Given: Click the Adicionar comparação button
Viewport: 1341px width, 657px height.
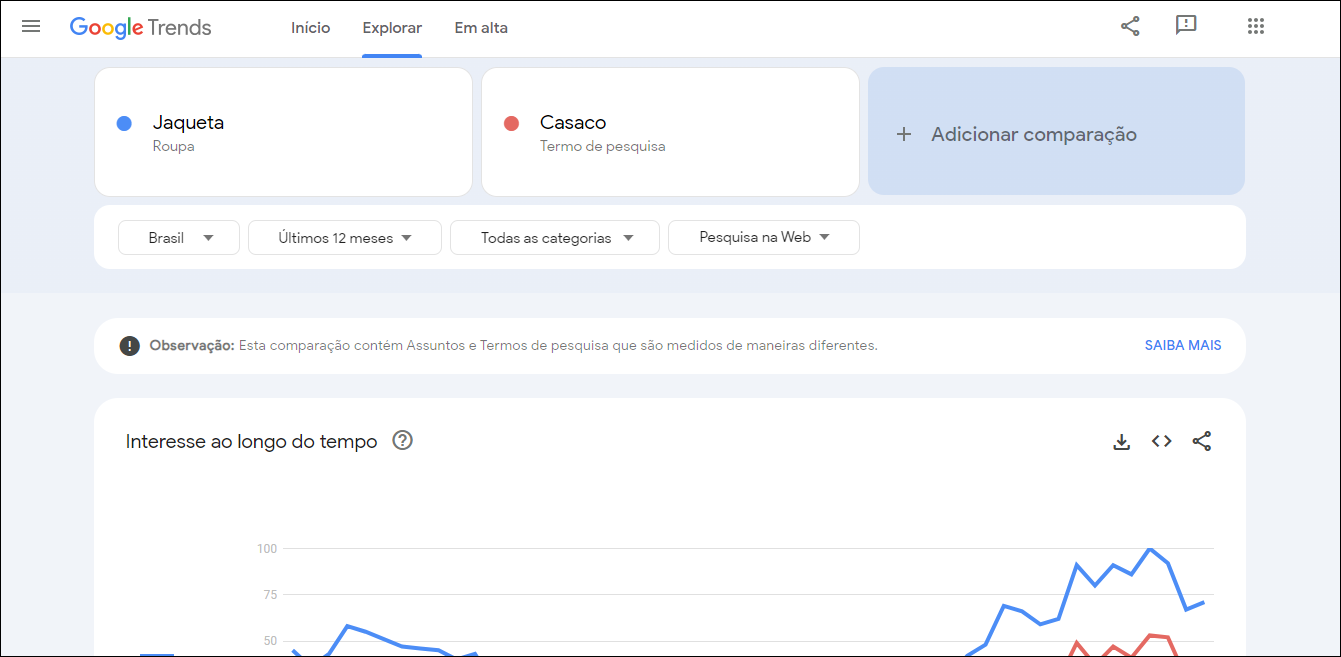Looking at the screenshot, I should point(1056,131).
